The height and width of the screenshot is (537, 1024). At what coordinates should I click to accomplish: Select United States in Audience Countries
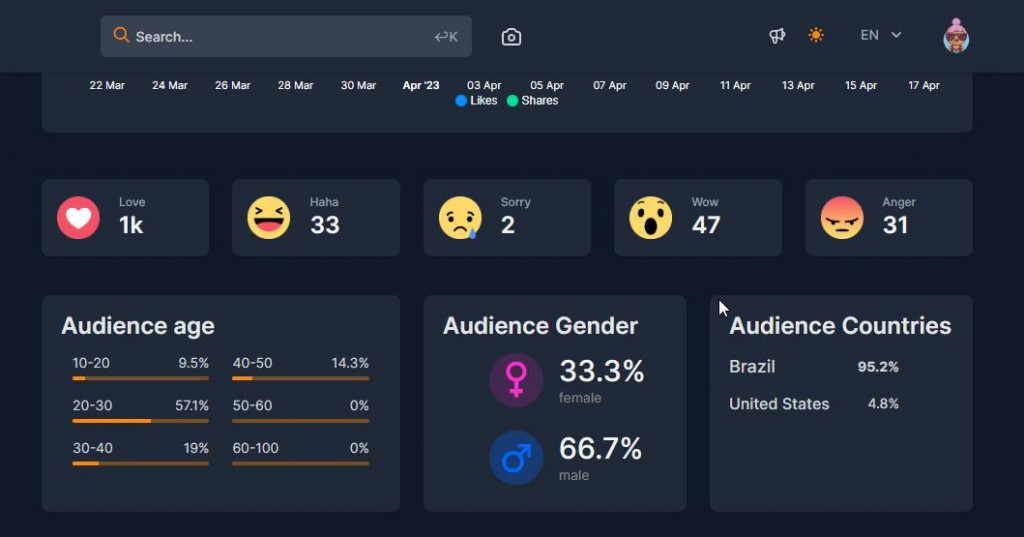(x=779, y=404)
